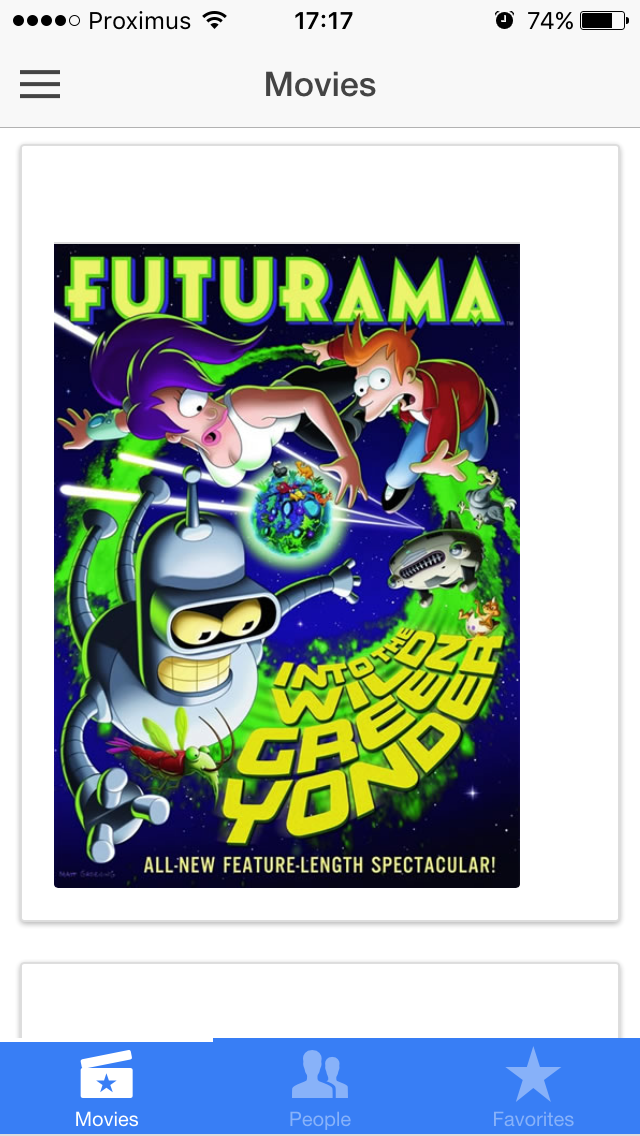Tap the People silhouettes icon
640x1136 pixels.
click(320, 1075)
